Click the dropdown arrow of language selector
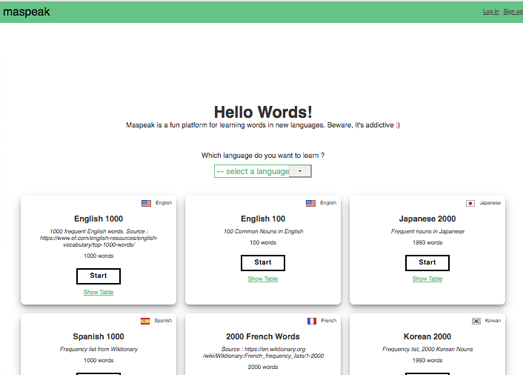Viewport: 523px width, 375px height. (300, 171)
